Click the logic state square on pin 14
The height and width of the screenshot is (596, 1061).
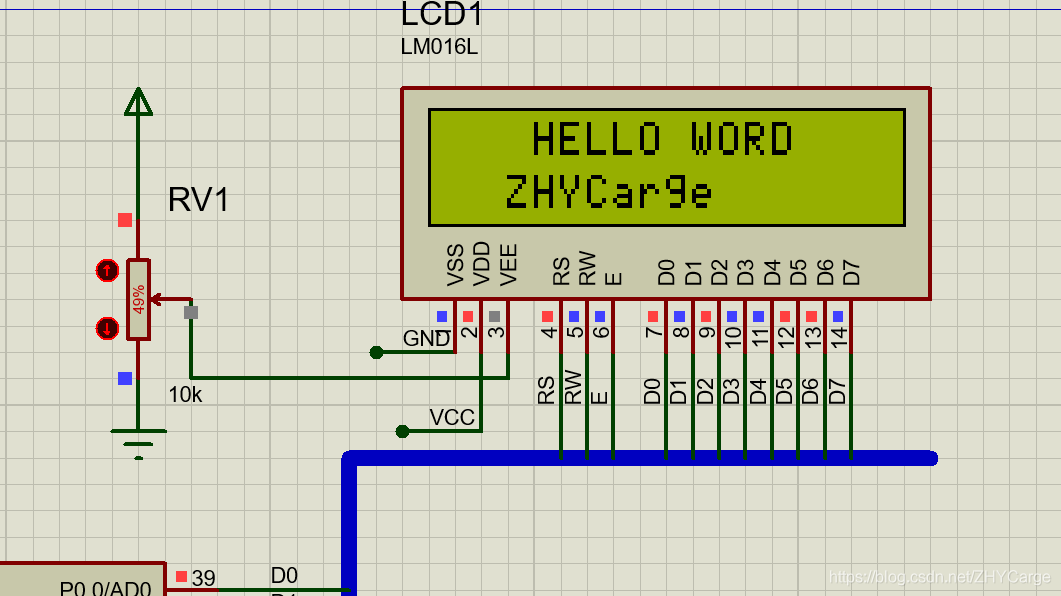pos(838,317)
